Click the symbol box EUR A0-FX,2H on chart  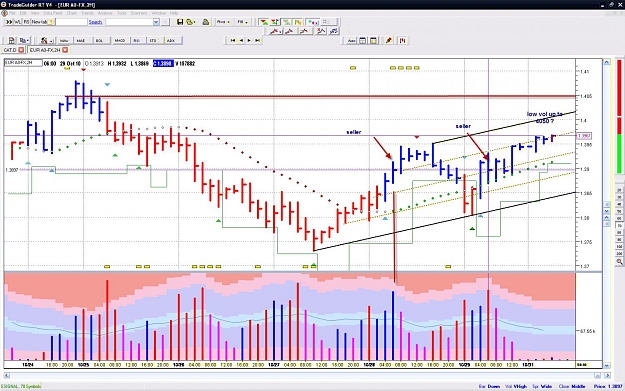(x=24, y=63)
